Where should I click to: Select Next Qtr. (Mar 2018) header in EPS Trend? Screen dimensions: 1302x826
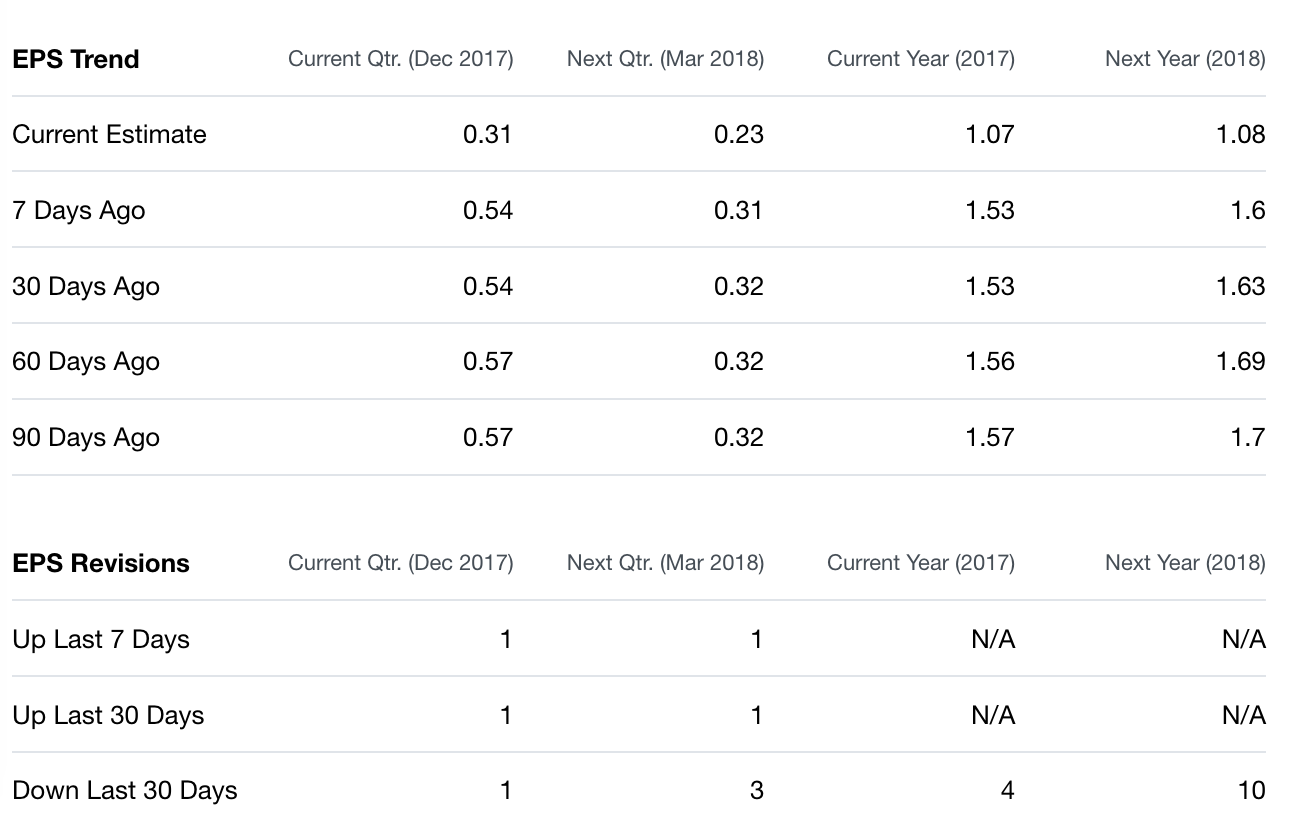pos(665,59)
